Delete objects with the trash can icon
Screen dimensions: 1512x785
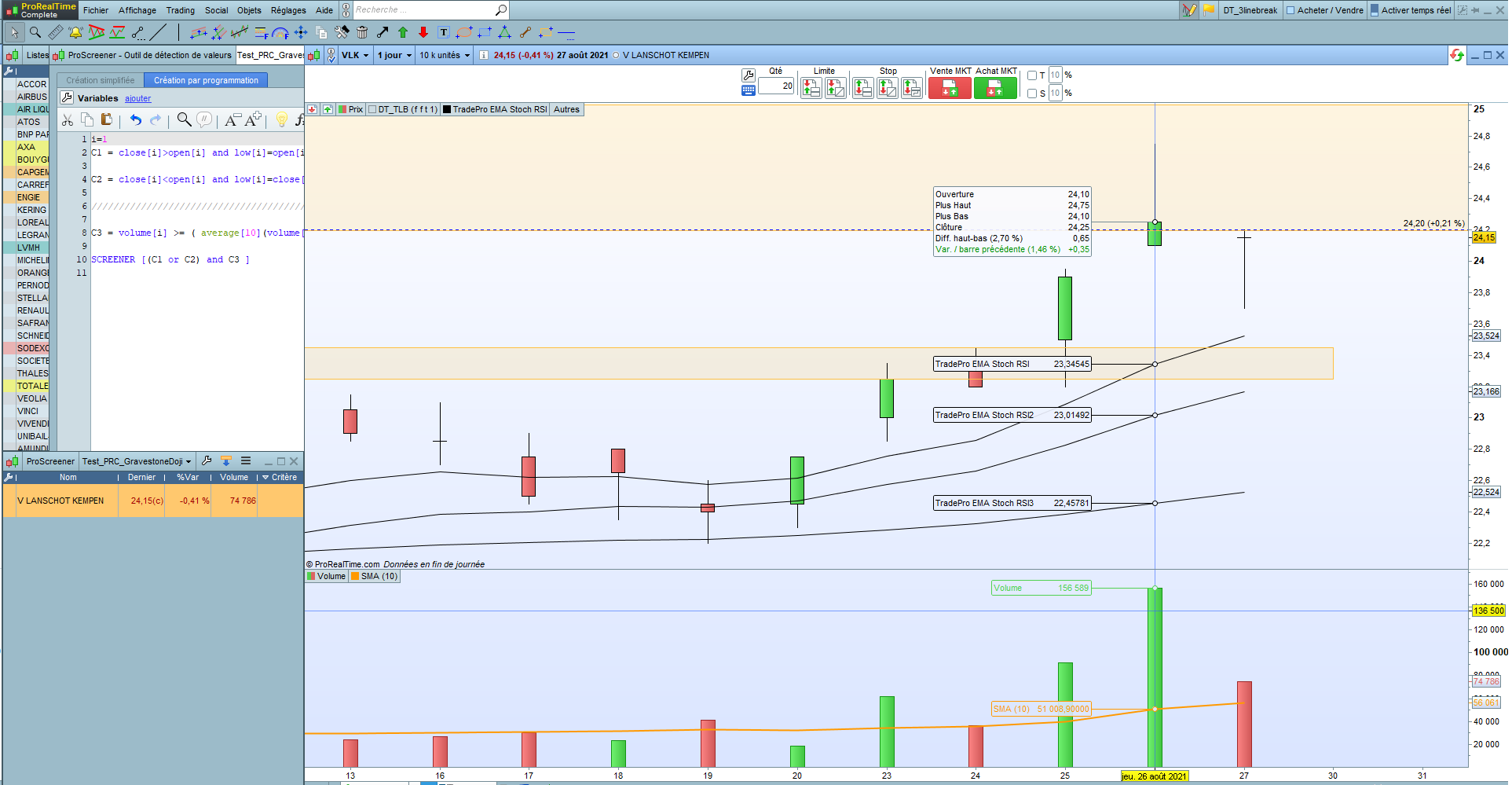coord(362,32)
